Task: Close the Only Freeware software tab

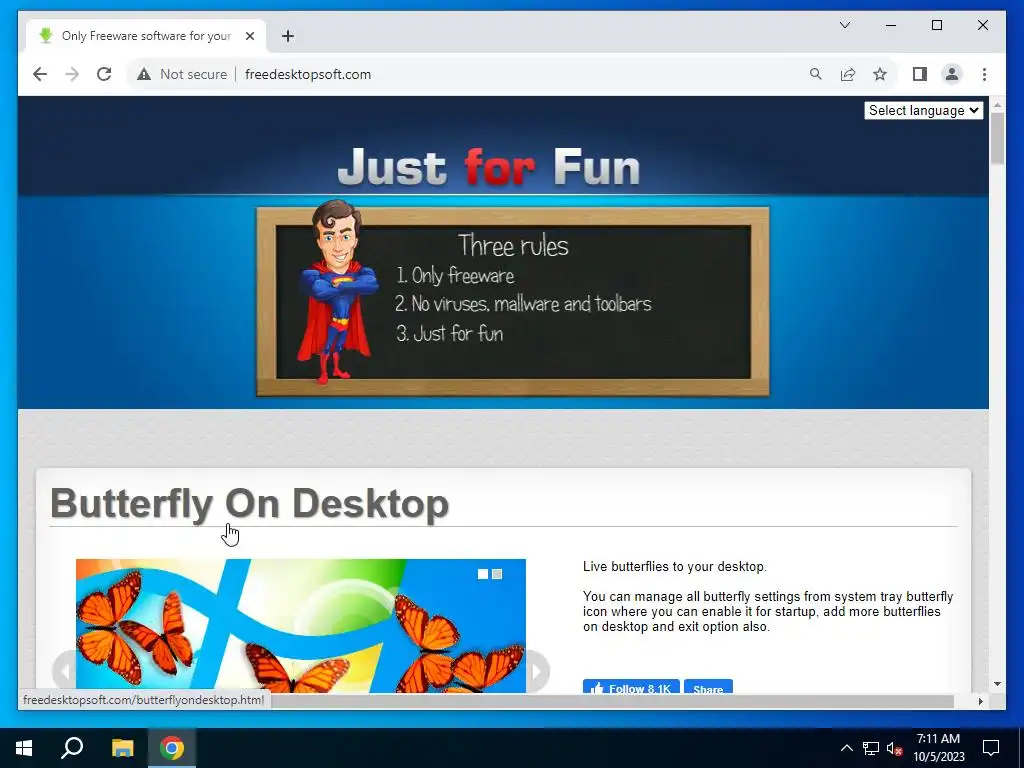Action: (x=249, y=36)
